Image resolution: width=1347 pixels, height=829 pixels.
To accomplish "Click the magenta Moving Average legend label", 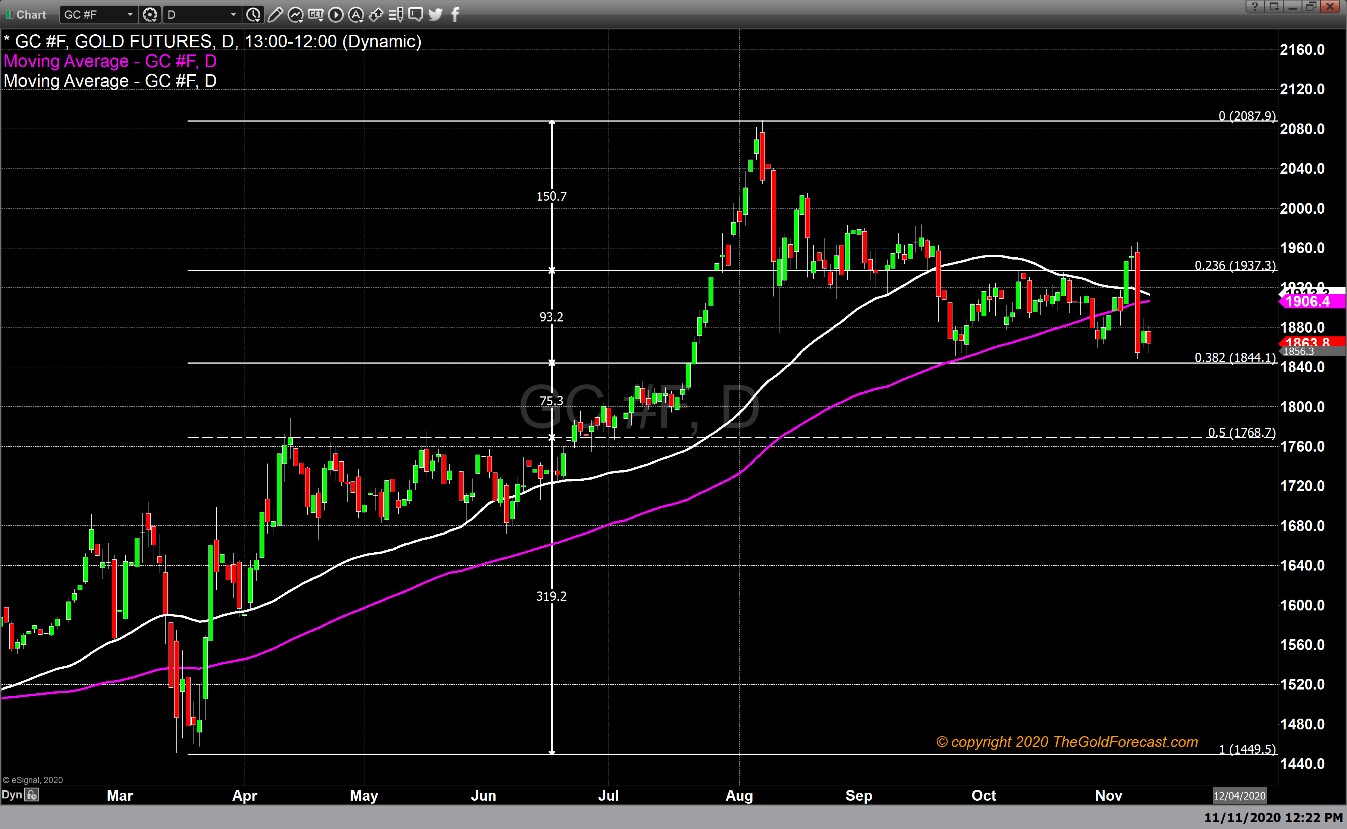I will pos(110,61).
